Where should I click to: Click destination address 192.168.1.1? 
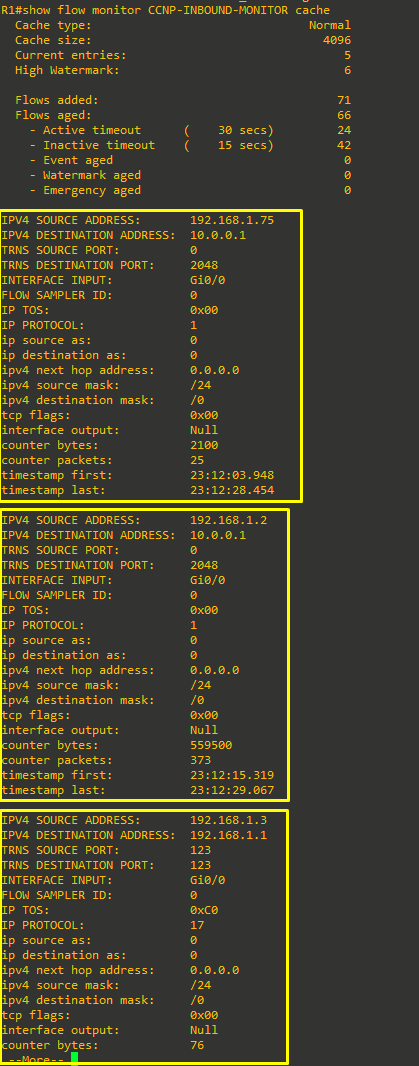point(228,835)
